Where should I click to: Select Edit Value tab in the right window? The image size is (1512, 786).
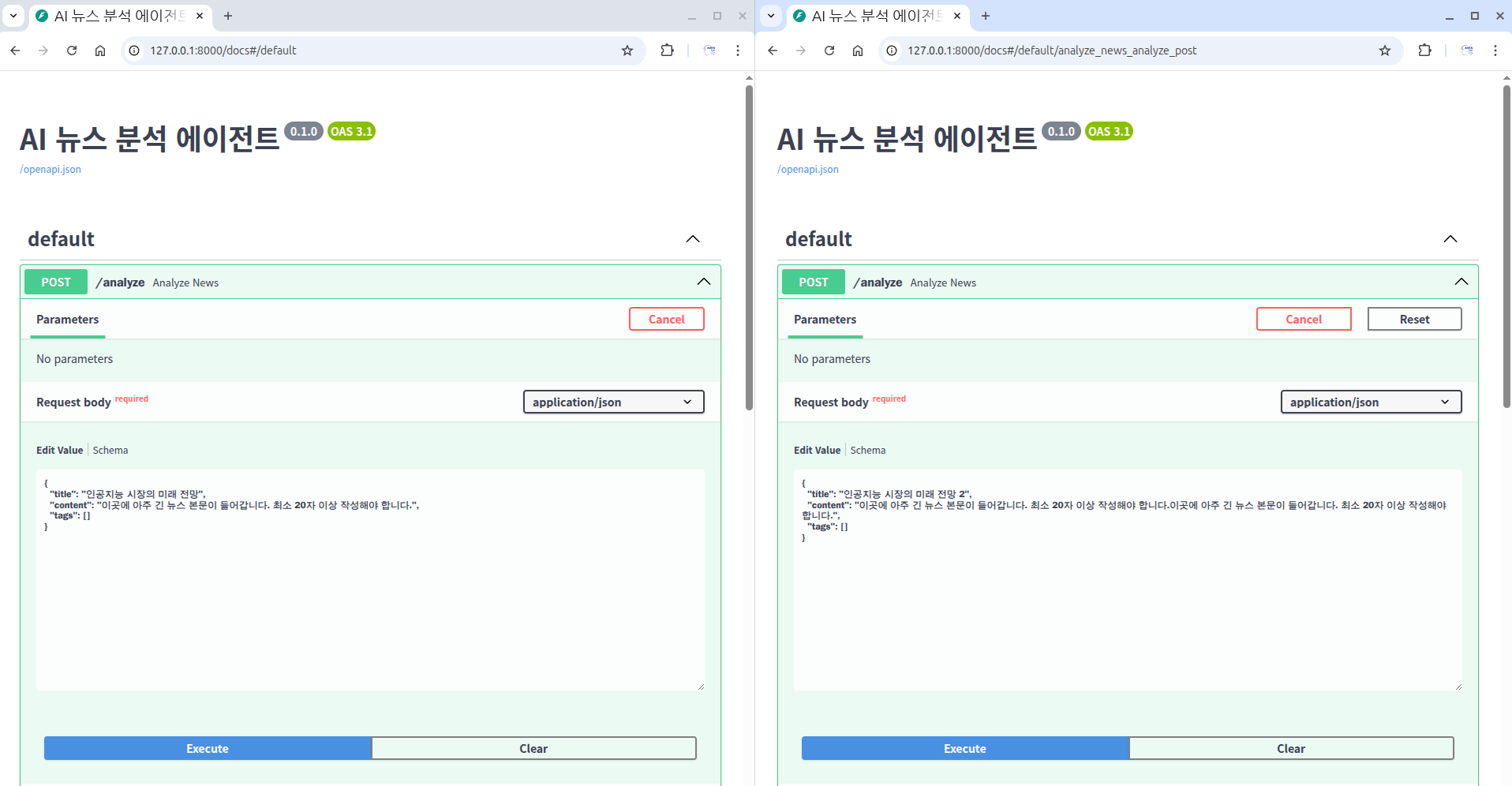point(817,451)
